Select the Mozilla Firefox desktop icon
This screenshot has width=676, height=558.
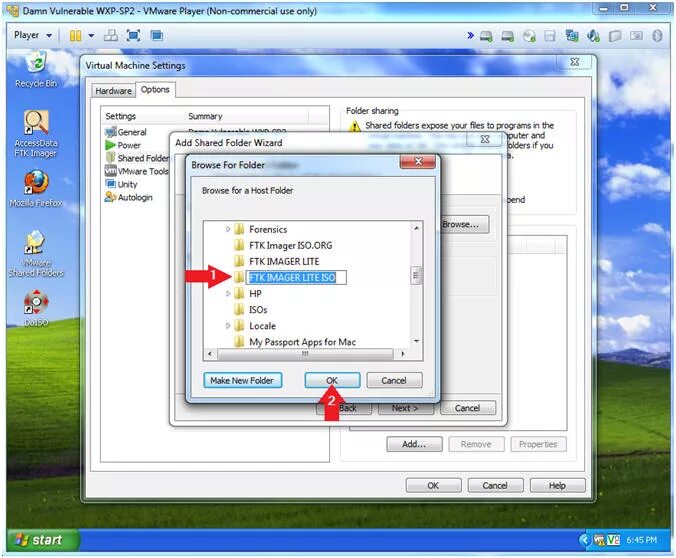(x=36, y=188)
